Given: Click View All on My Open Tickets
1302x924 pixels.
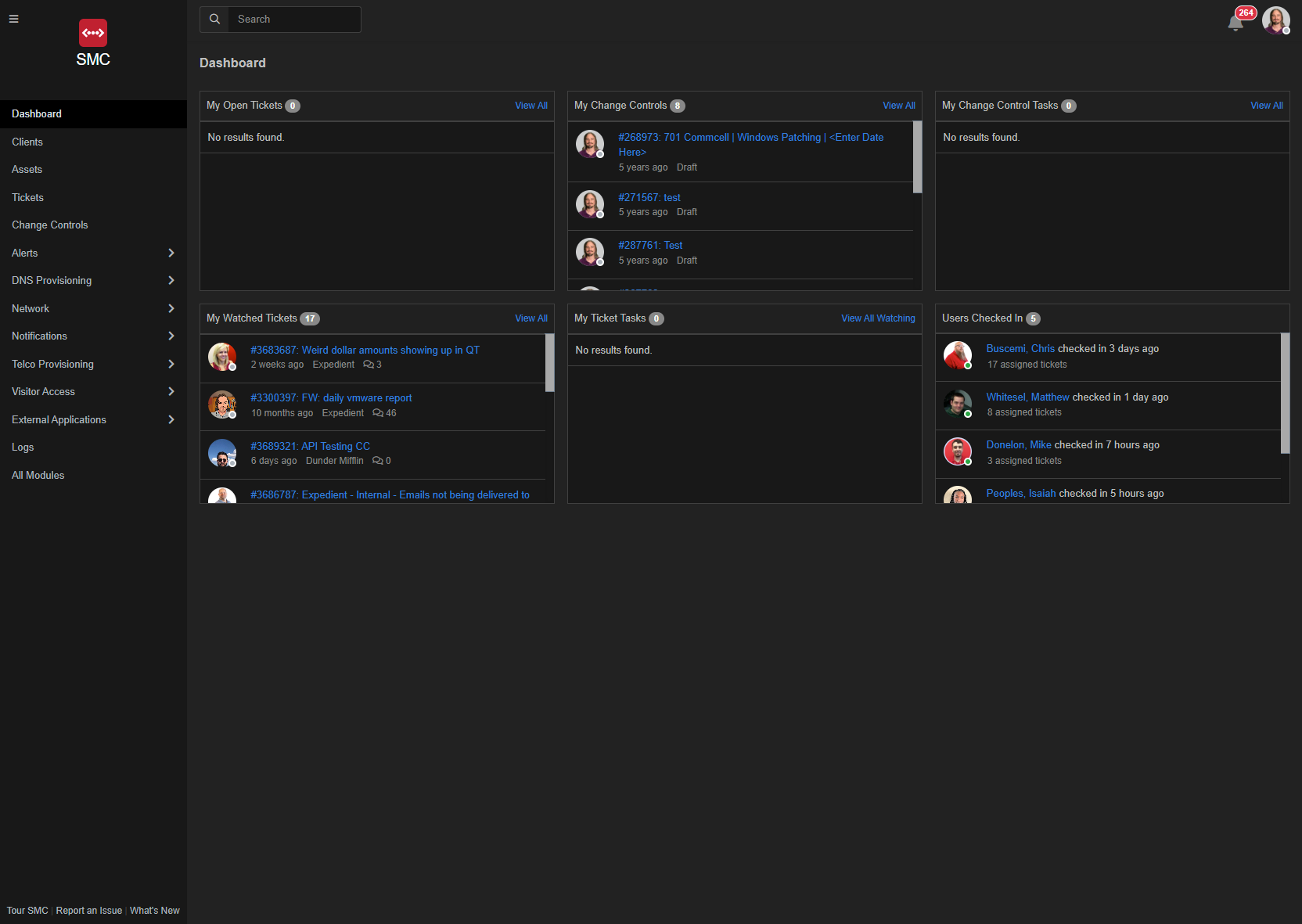Looking at the screenshot, I should (531, 105).
